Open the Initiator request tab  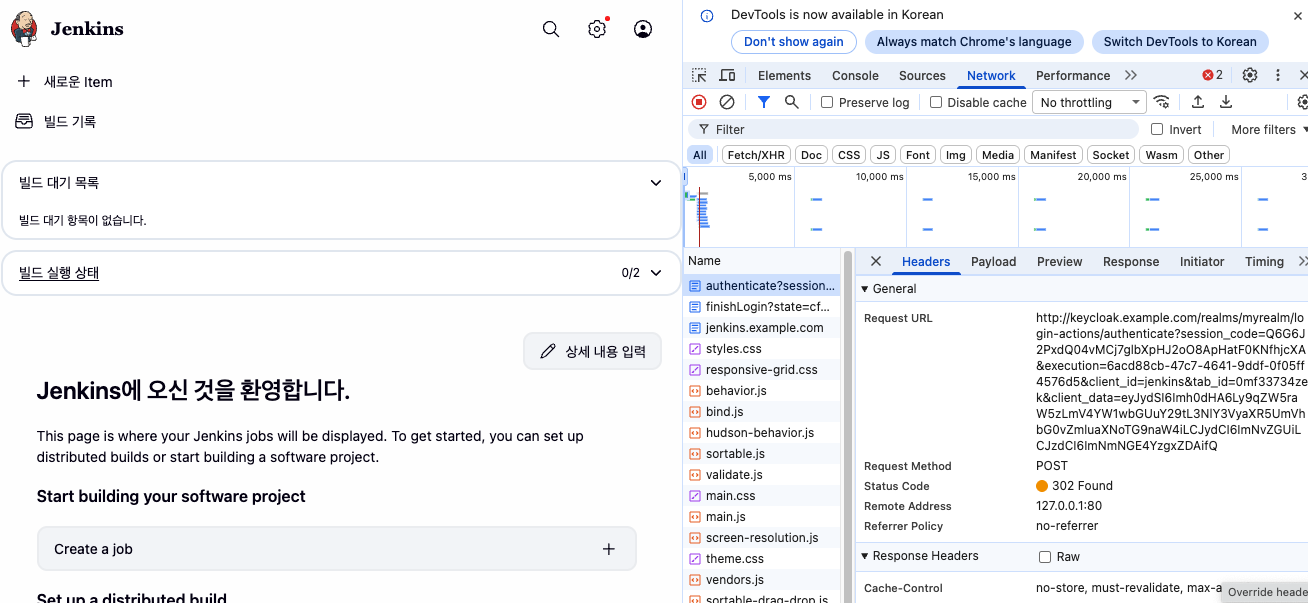tap(1202, 261)
